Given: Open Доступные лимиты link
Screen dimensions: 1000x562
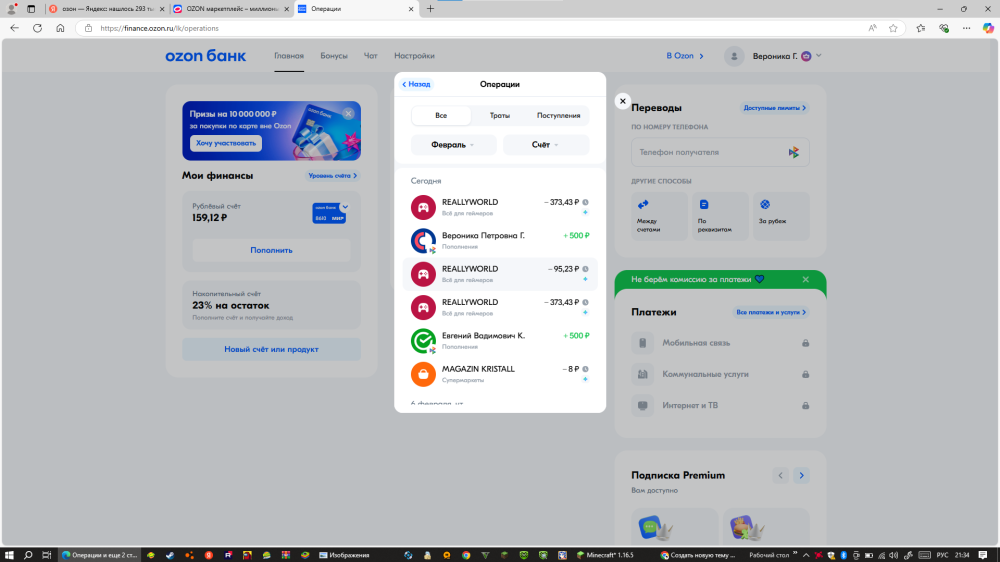Looking at the screenshot, I should (x=774, y=108).
